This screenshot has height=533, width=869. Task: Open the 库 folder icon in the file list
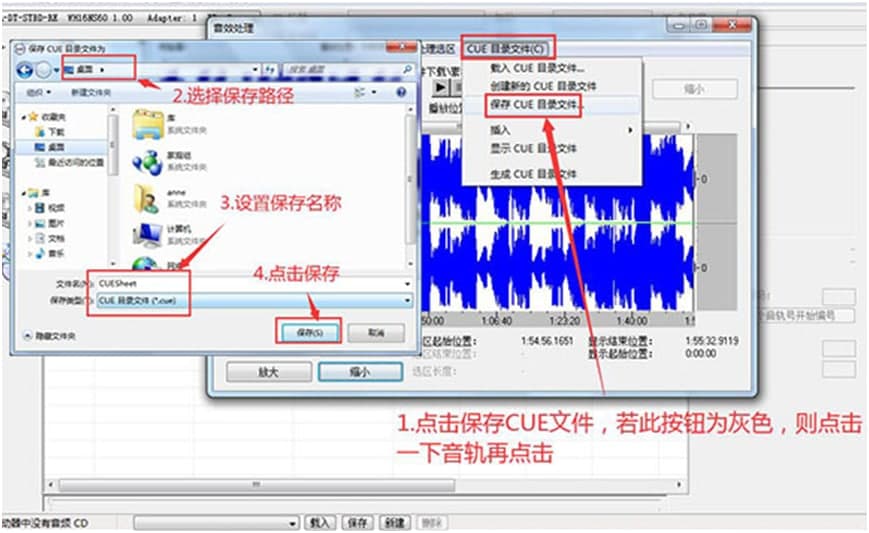coord(148,125)
